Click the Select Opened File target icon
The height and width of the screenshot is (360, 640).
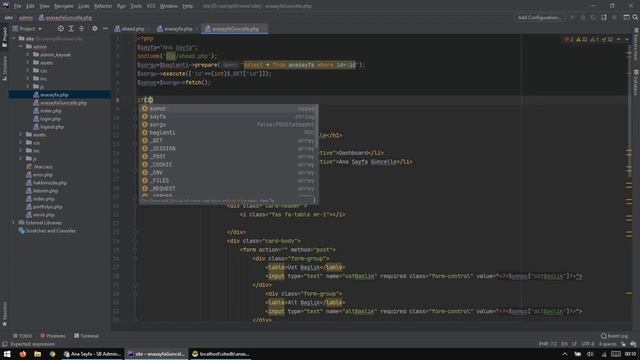pos(60,29)
